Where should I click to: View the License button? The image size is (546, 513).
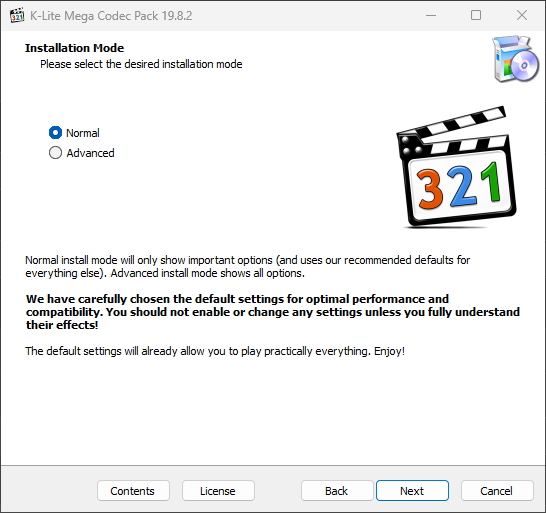point(218,491)
